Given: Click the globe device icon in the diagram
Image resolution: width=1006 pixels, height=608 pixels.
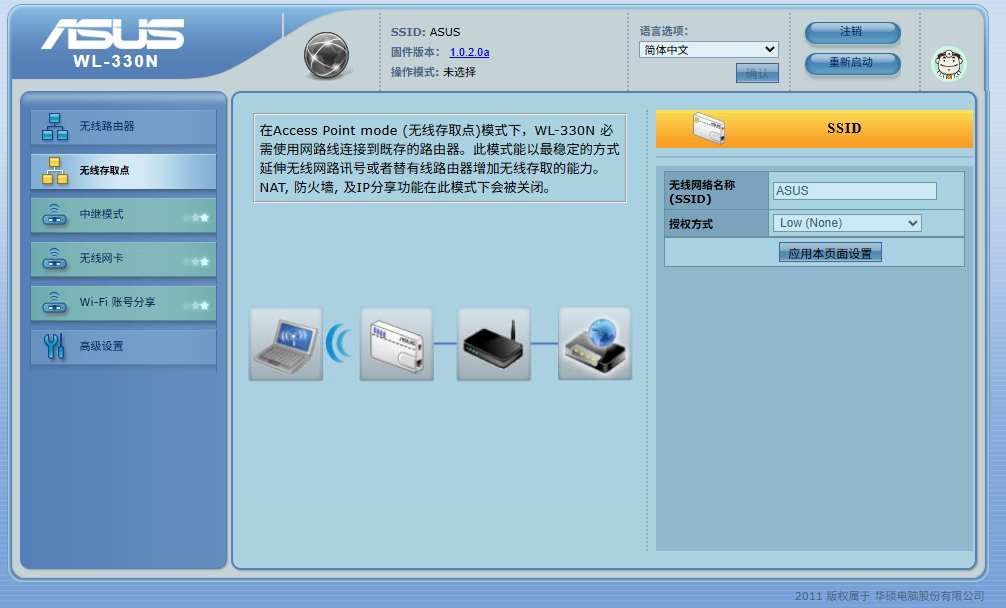Looking at the screenshot, I should (x=594, y=344).
